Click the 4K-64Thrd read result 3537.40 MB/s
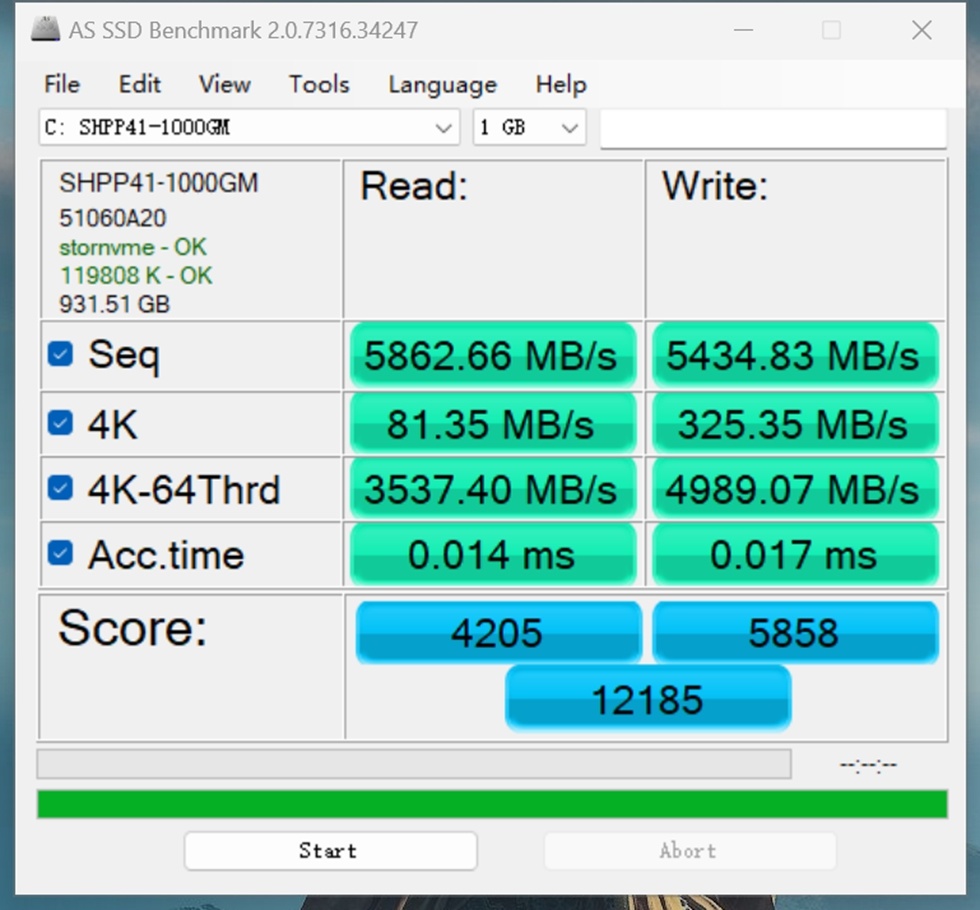 click(492, 489)
